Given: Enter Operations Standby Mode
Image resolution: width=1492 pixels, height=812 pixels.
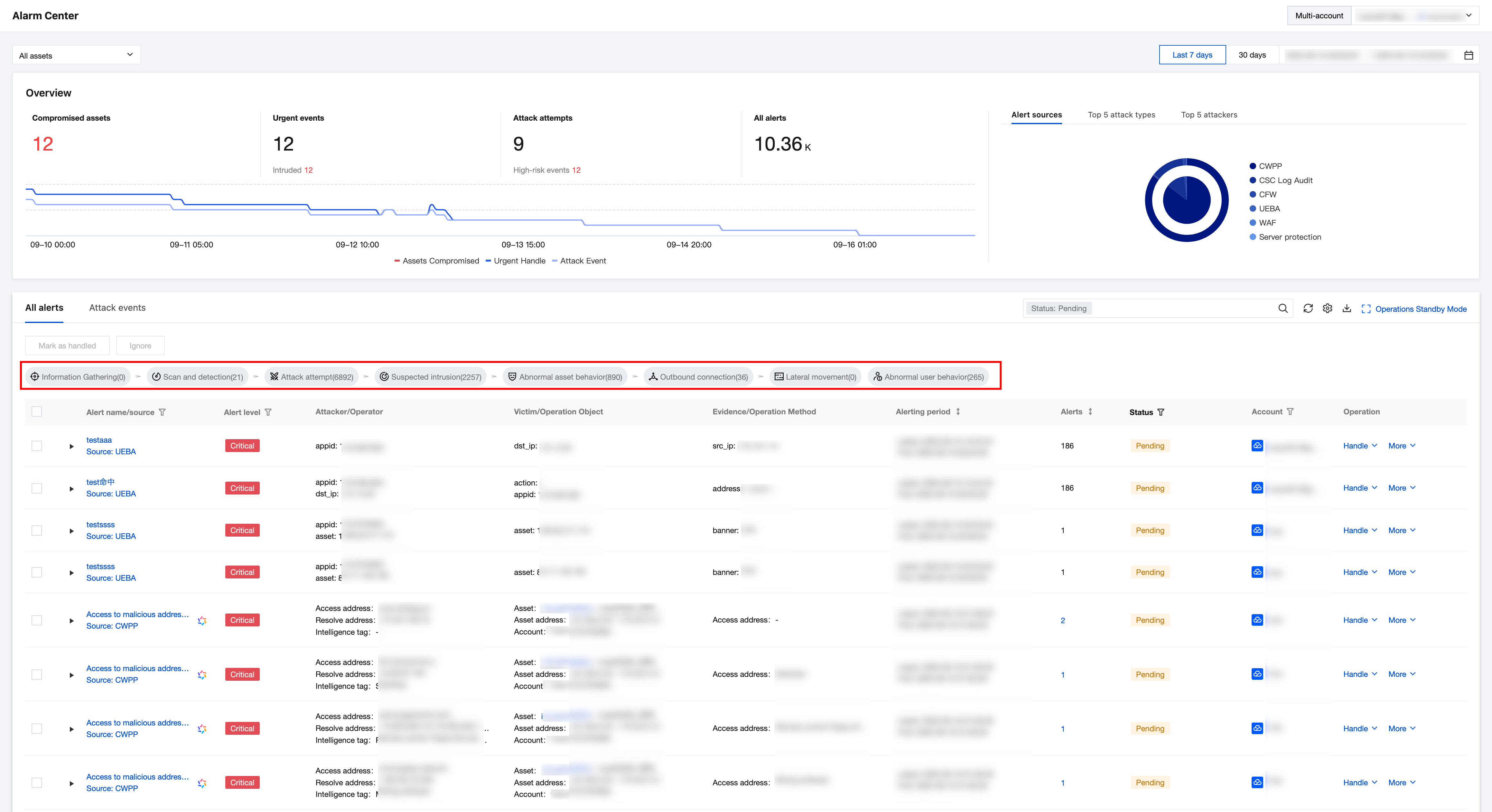Looking at the screenshot, I should click(1414, 309).
